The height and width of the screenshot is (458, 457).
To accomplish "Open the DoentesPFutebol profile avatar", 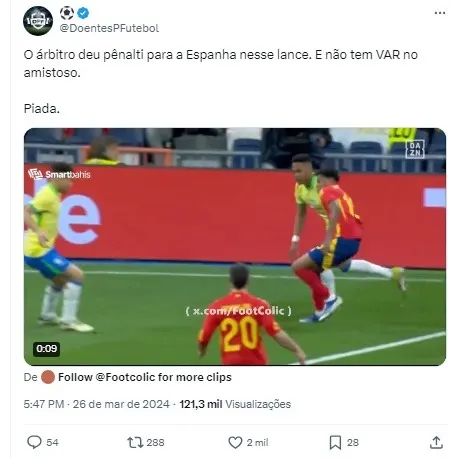I will (x=38, y=21).
